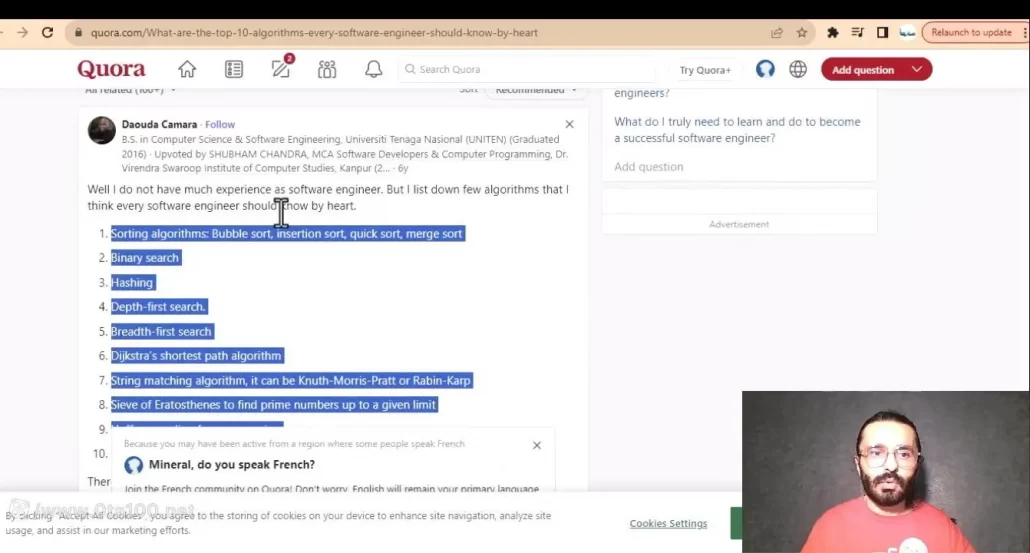Reload the page
Viewport: 1030px width, 553px height.
tap(47, 33)
